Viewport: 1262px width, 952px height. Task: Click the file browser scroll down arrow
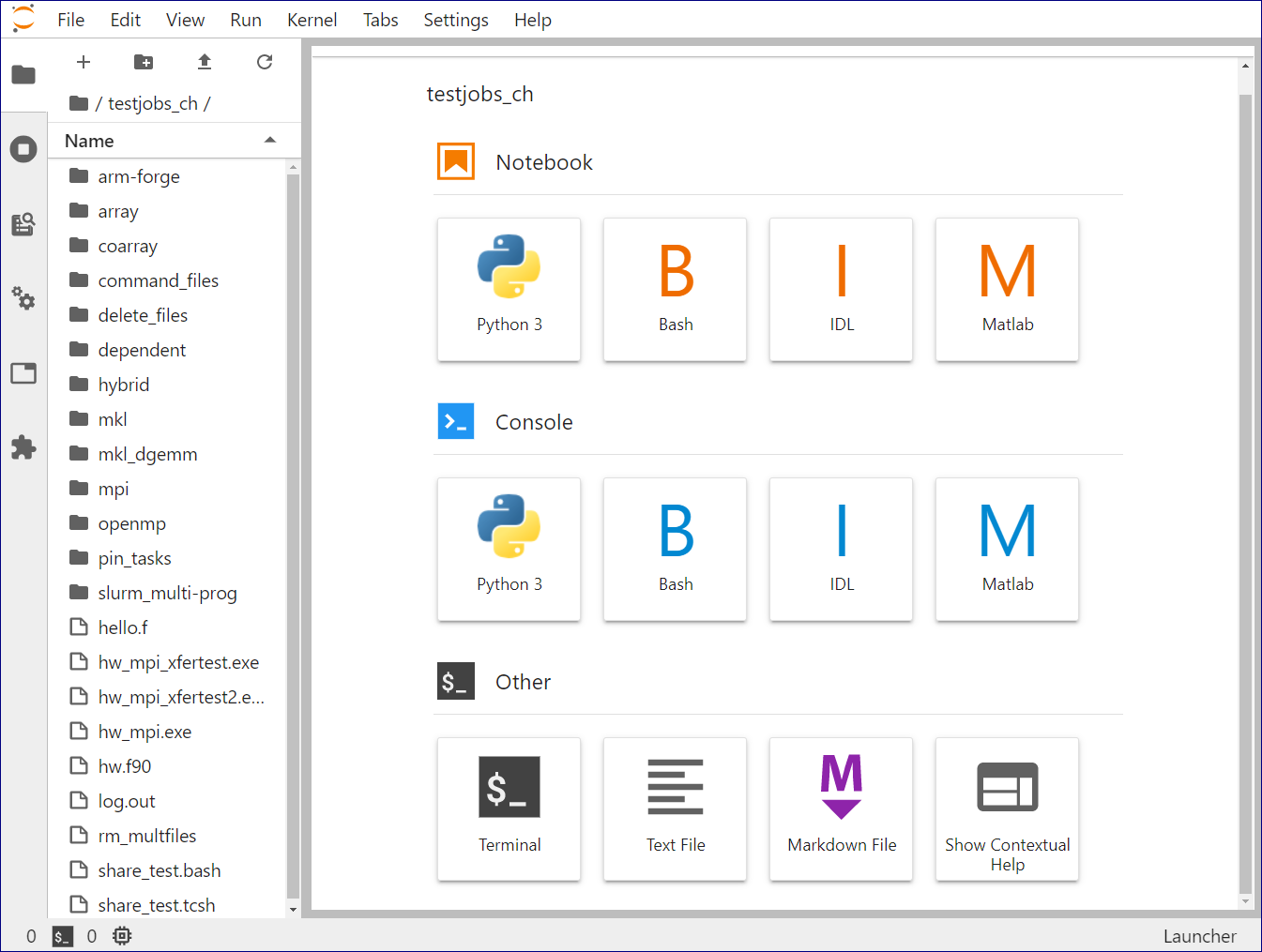293,909
